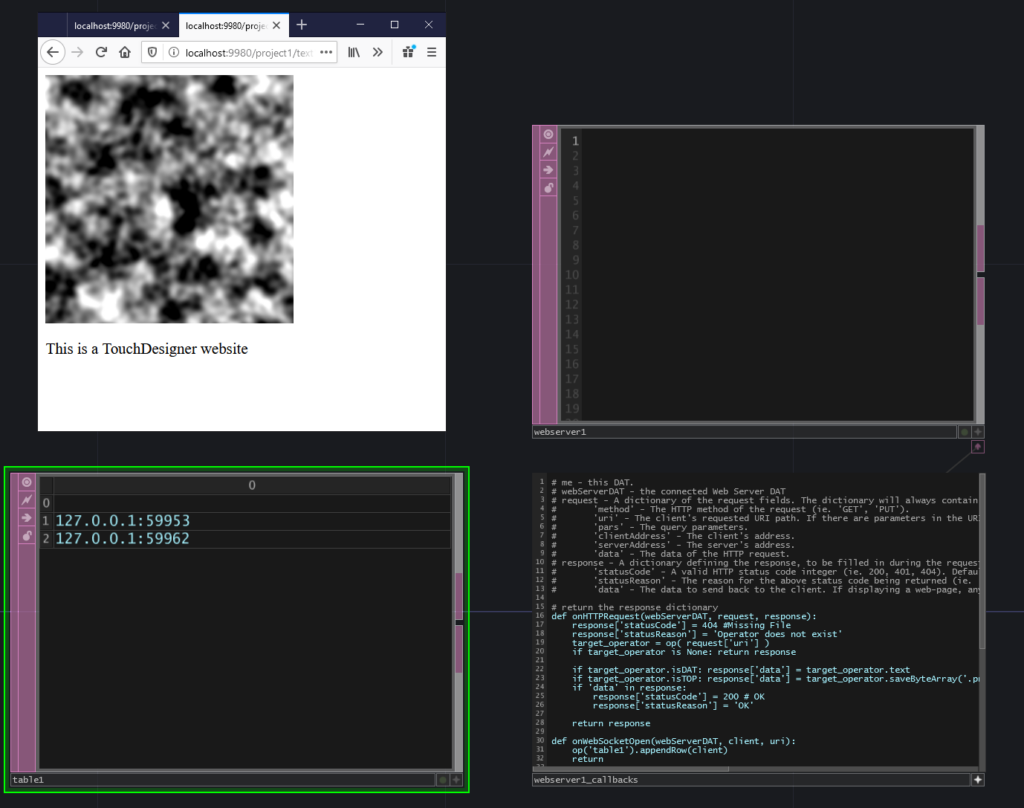Click the onHTTPRequest function definition line
Viewport: 1024px width, 808px height.
[684, 617]
